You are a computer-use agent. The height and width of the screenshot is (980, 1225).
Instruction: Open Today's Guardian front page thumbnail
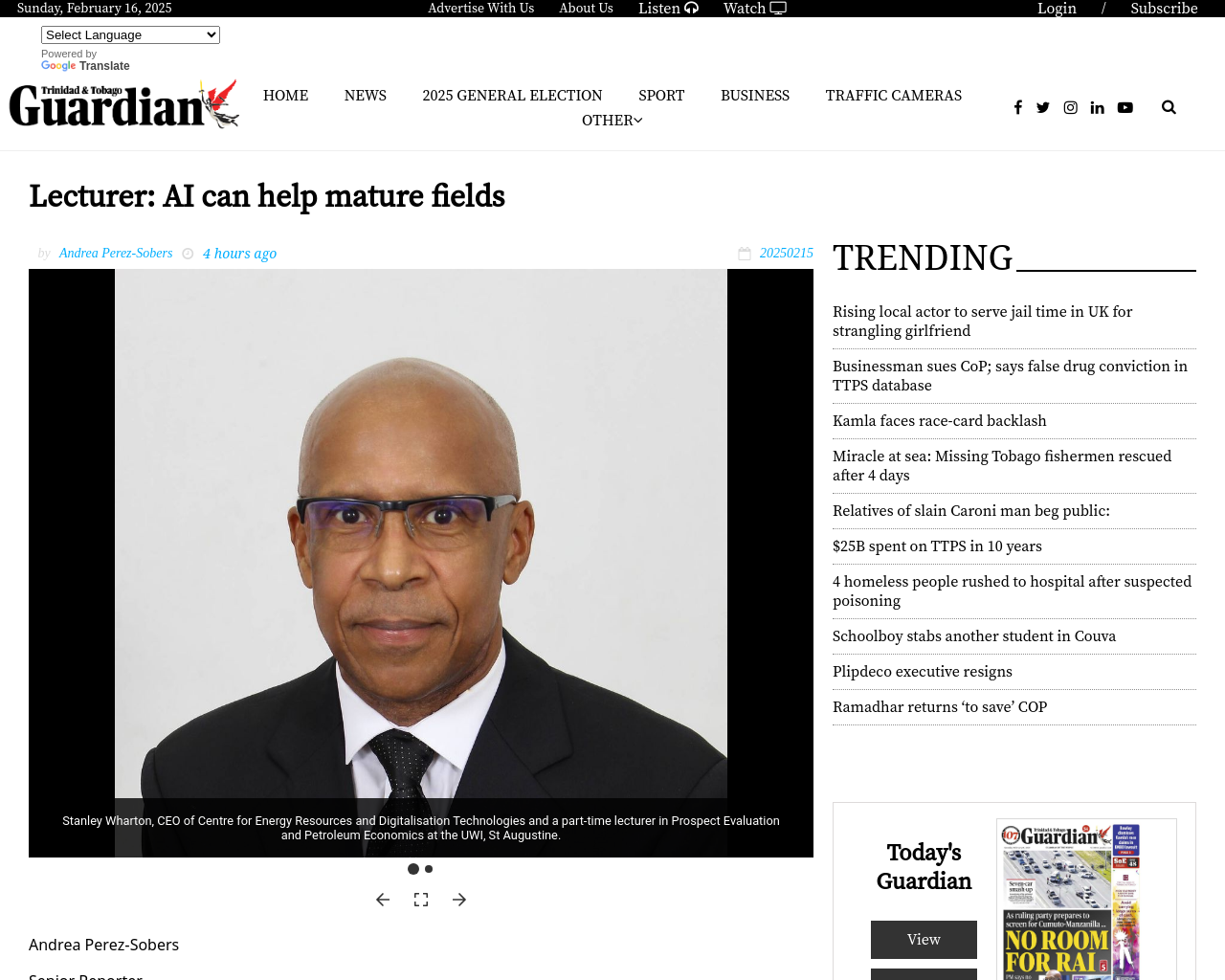point(1086,900)
